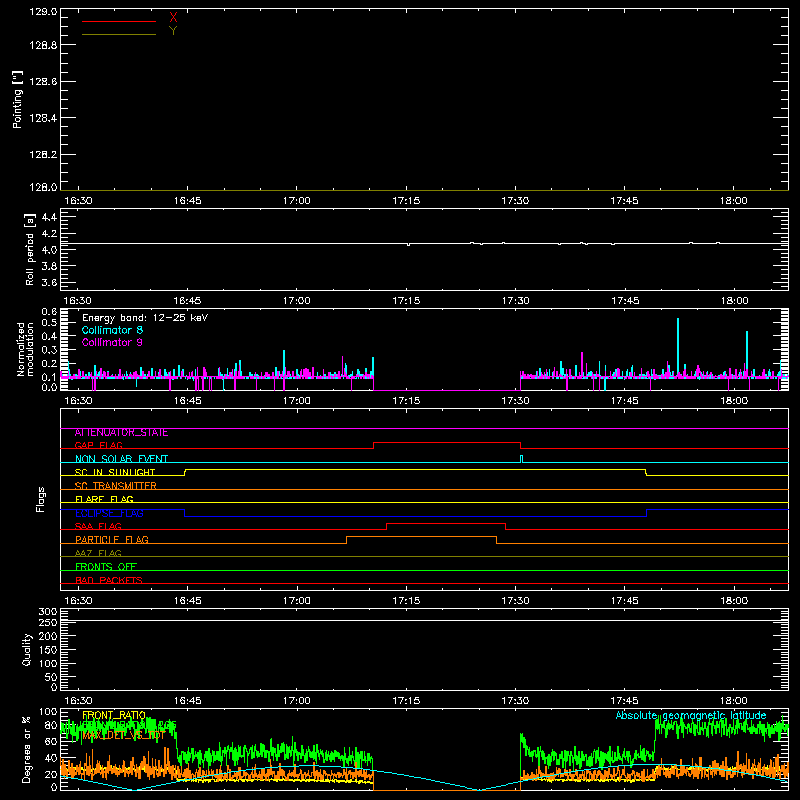Screen dimensions: 800x800
Task: Select the SC_IN_SUNLIGHT flag label
Action: (x=115, y=472)
